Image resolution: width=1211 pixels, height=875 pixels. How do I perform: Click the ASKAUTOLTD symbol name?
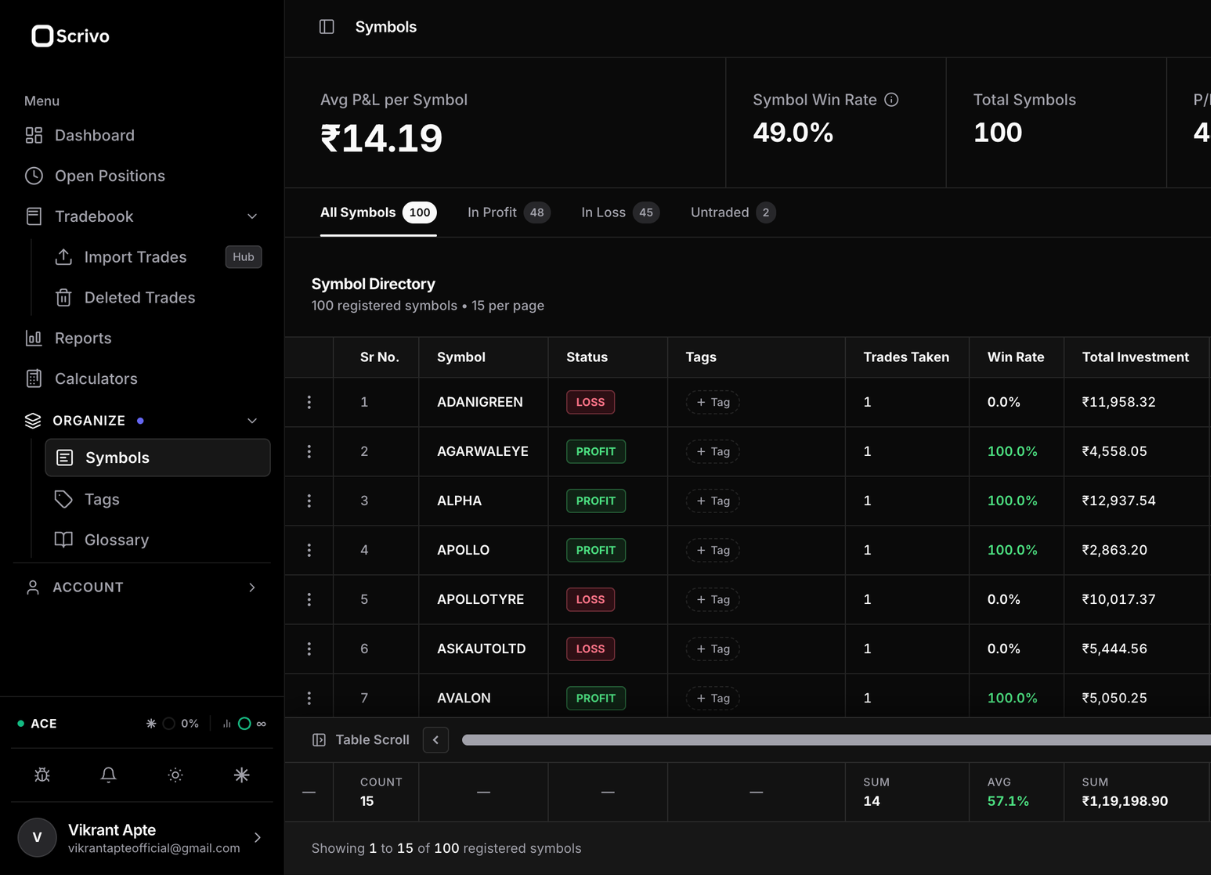point(483,649)
